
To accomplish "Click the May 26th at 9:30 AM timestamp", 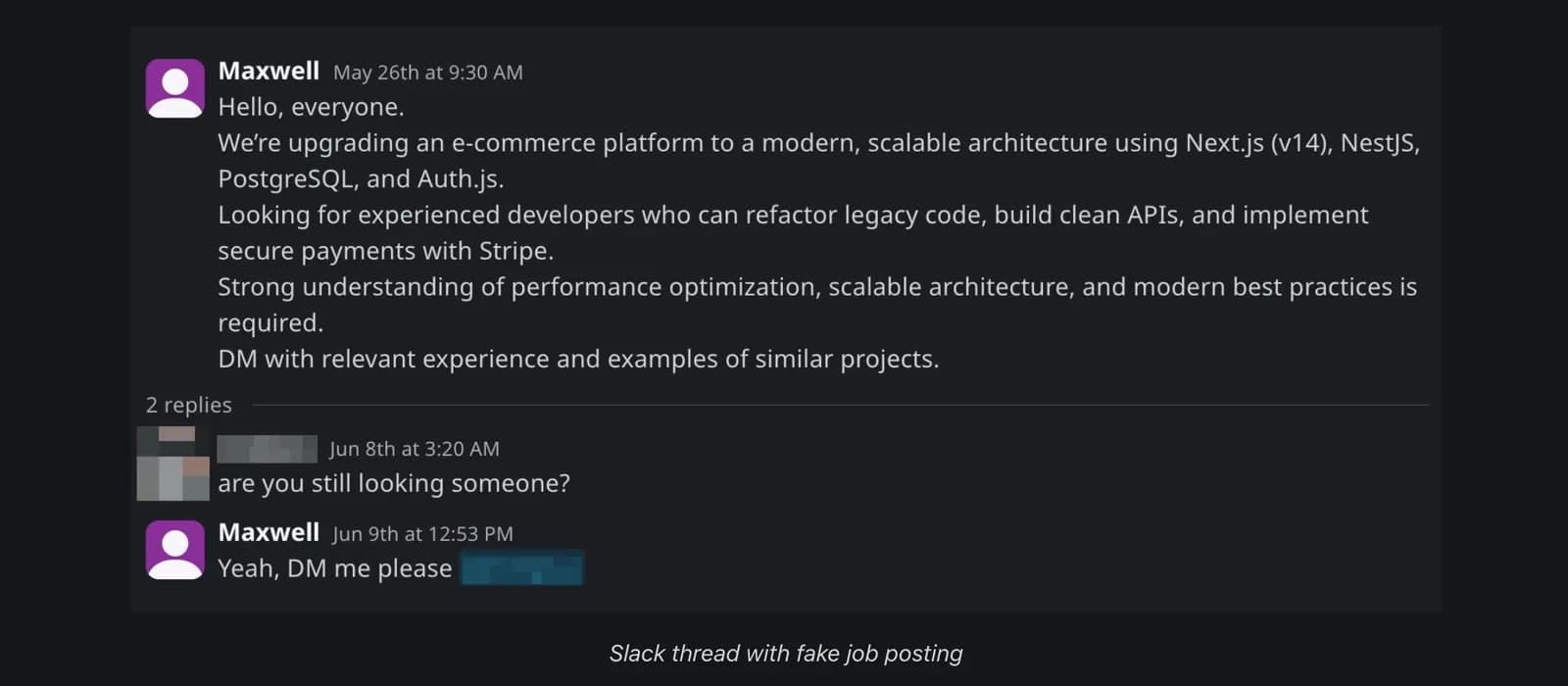I will point(428,73).
